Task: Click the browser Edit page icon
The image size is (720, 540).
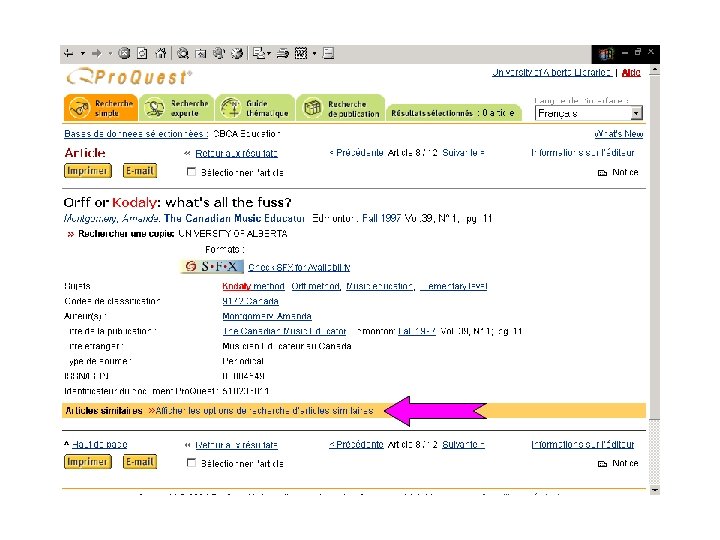Action: [x=301, y=54]
